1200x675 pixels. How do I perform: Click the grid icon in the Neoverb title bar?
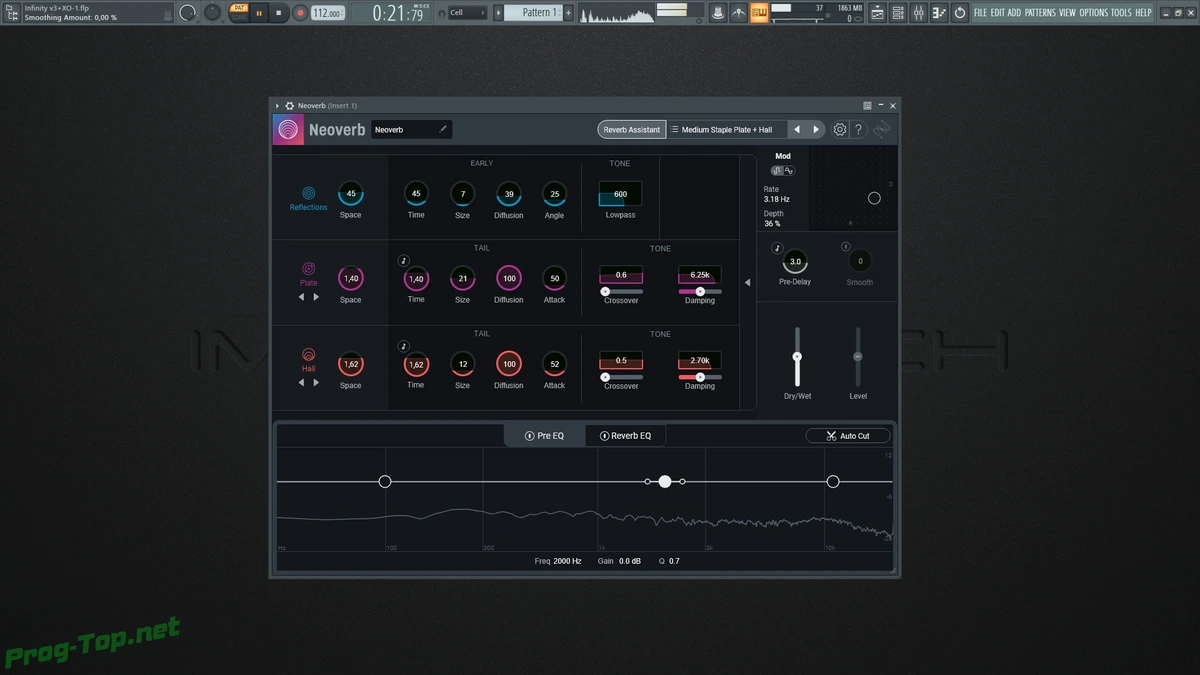(x=867, y=105)
